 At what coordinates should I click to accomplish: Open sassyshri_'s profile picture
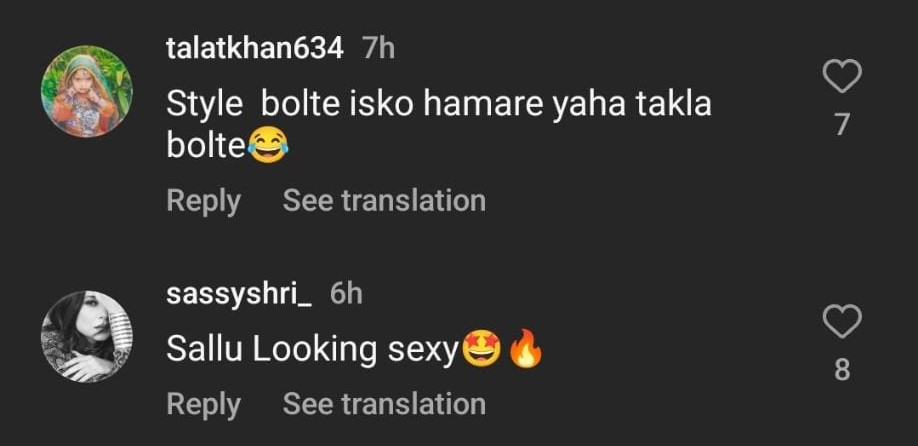point(86,337)
